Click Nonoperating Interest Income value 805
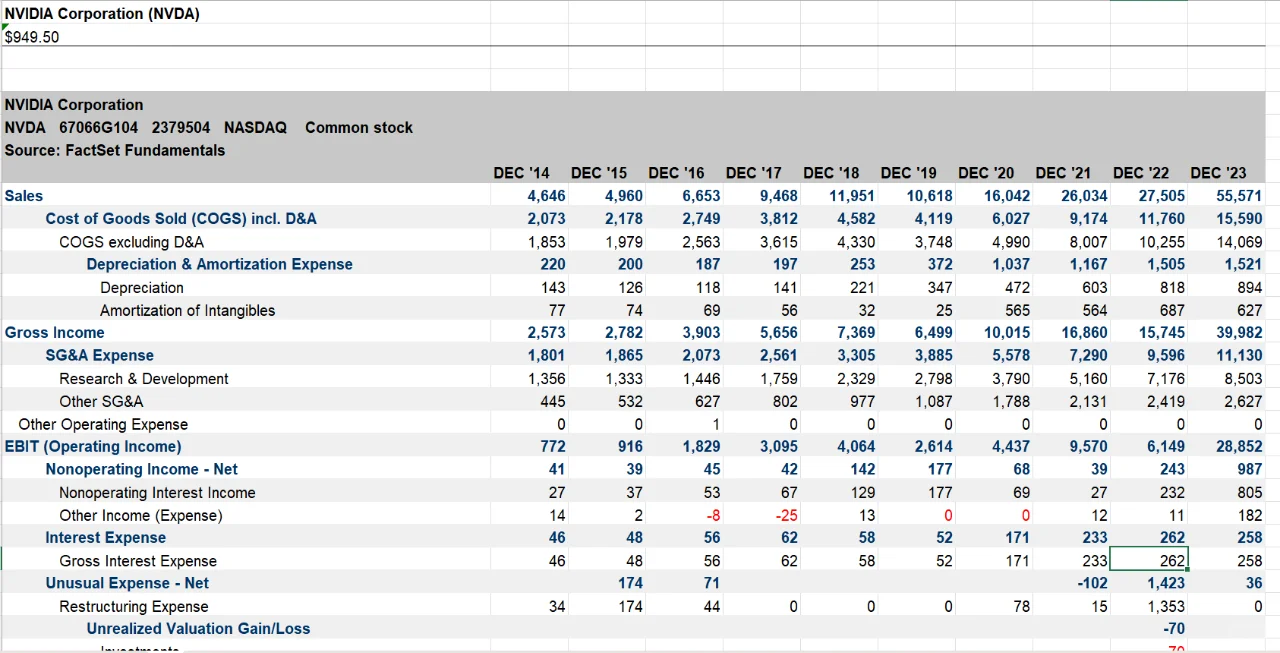1280x653 pixels. point(1250,492)
